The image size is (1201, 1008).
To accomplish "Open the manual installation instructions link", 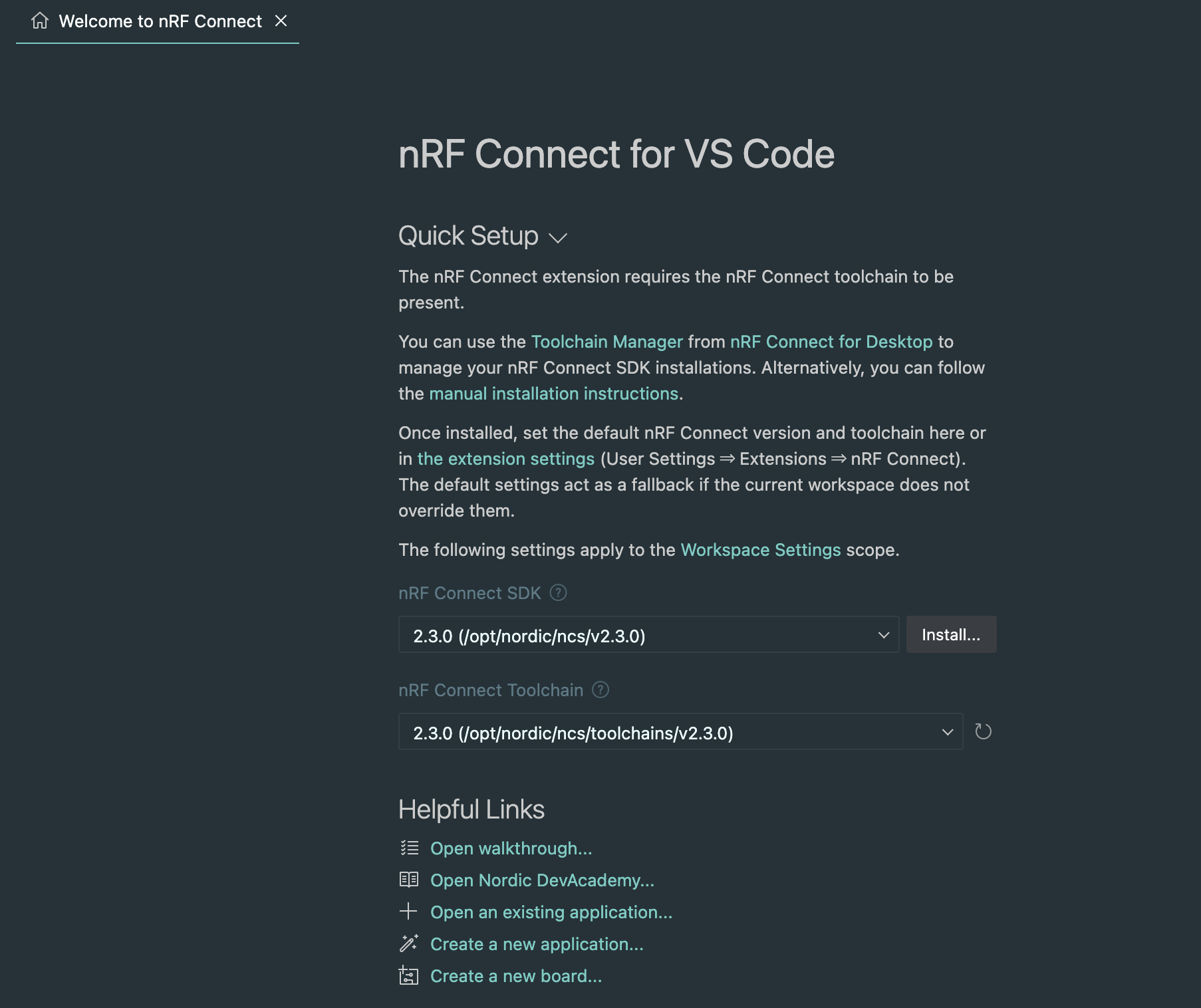I will point(553,394).
